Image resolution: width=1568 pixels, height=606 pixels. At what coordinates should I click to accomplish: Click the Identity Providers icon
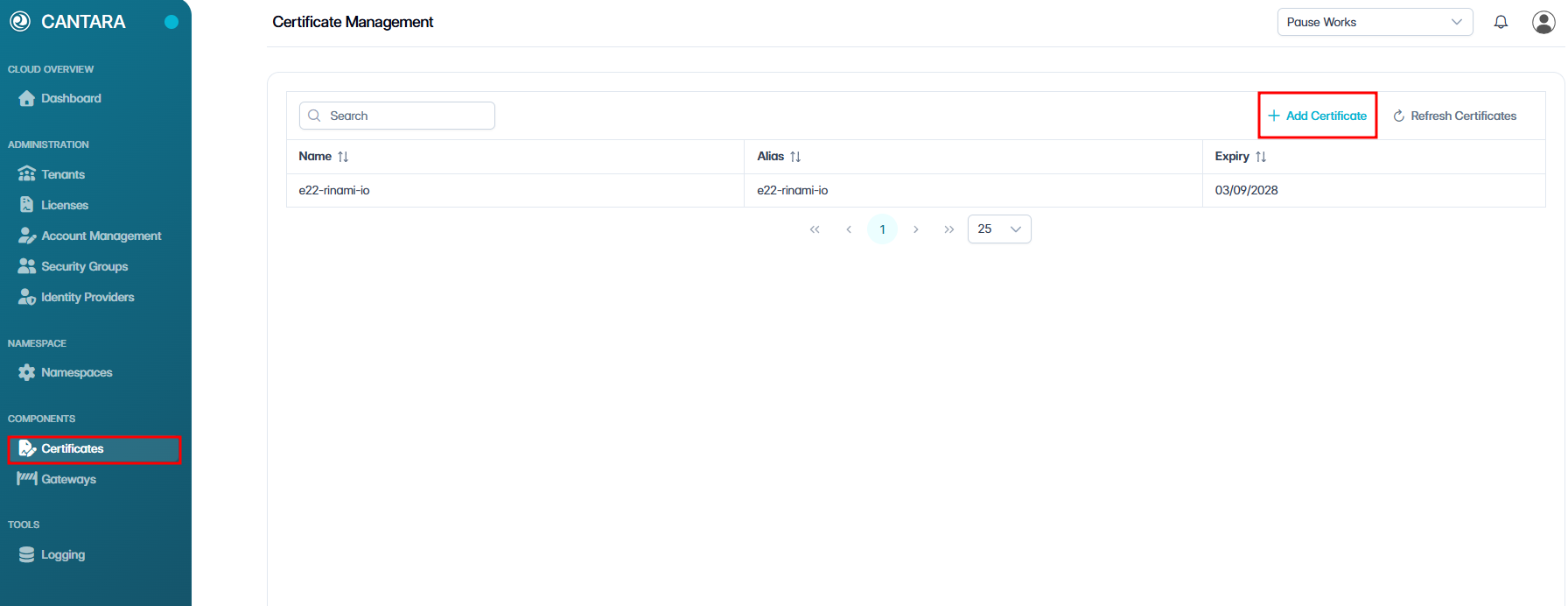(x=27, y=297)
